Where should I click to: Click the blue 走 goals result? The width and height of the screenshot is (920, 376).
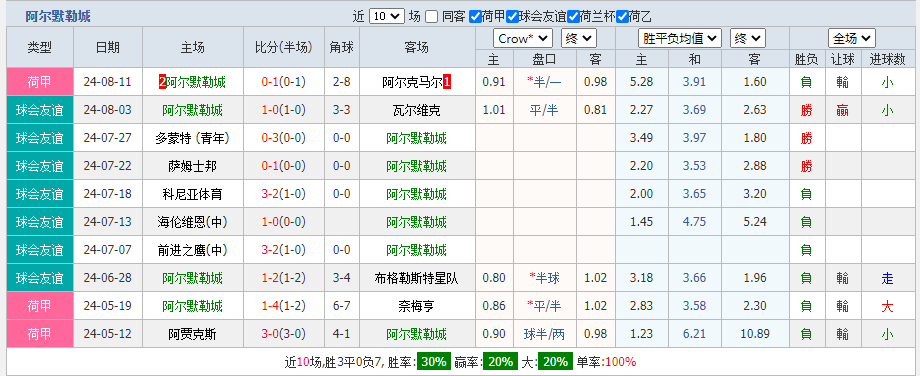click(887, 278)
